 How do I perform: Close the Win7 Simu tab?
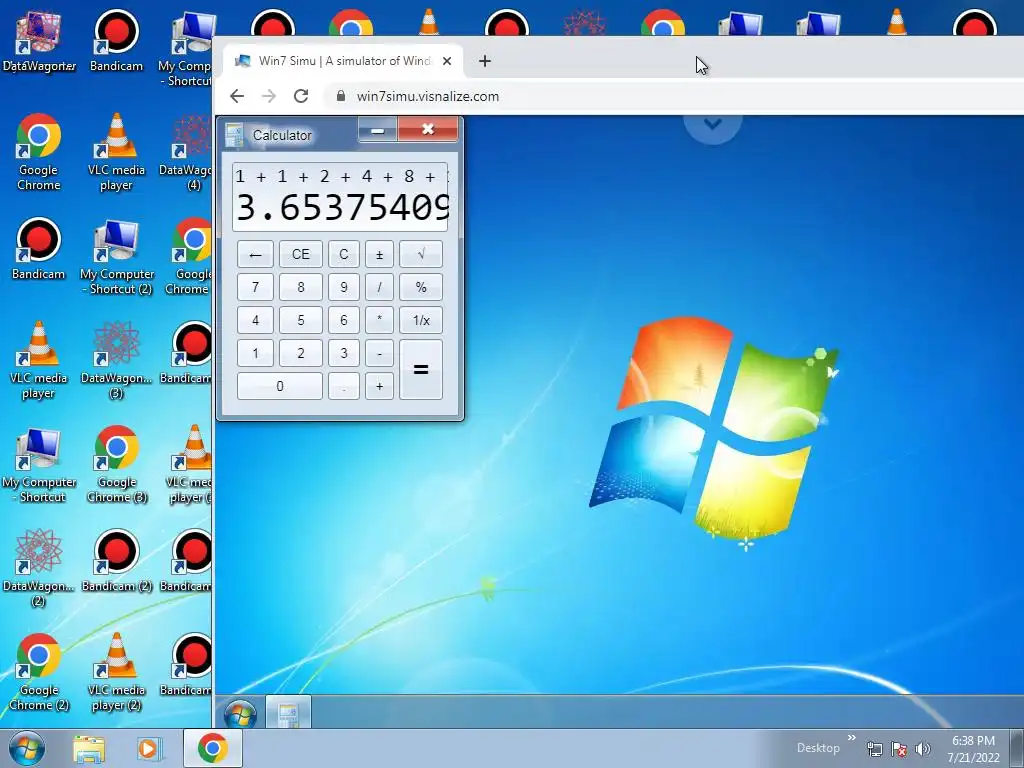(447, 61)
